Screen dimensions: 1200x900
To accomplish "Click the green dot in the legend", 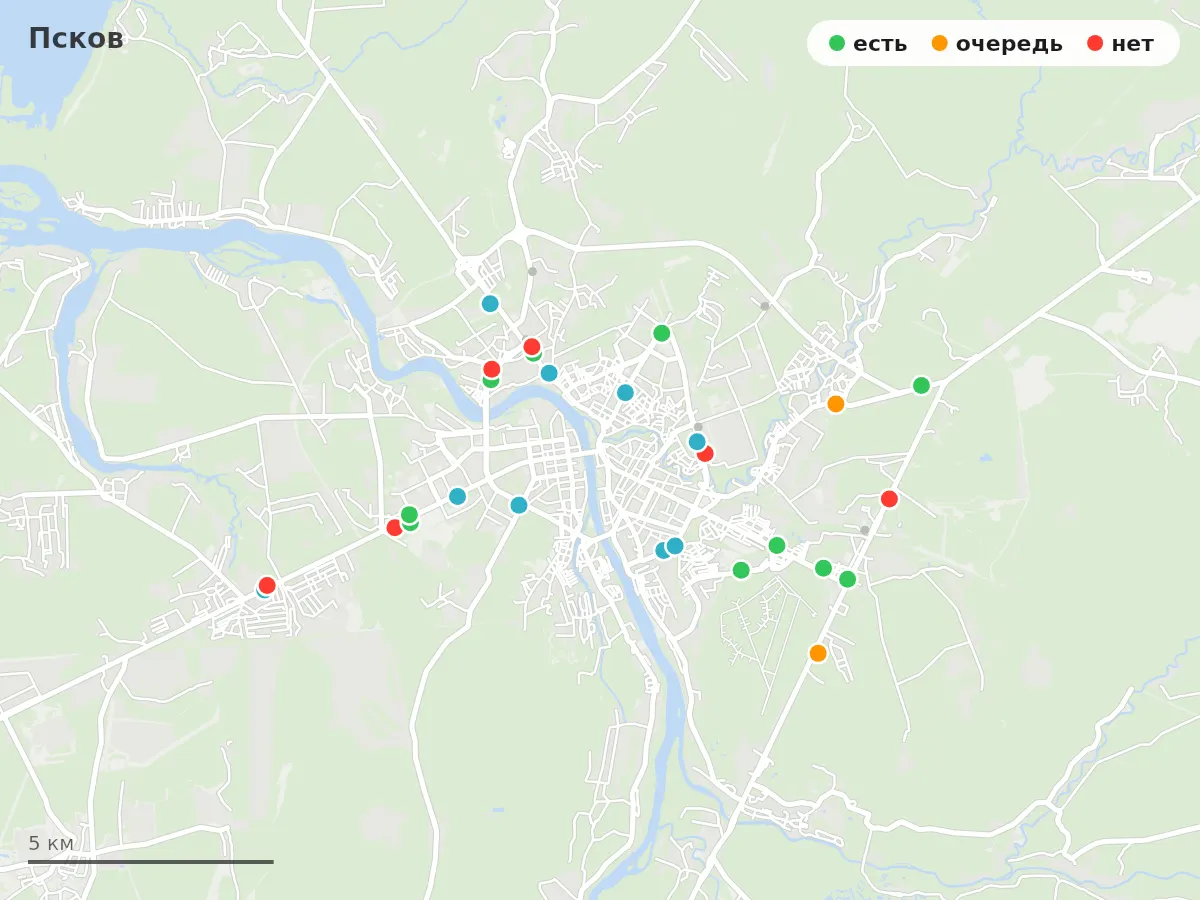I will click(x=837, y=43).
